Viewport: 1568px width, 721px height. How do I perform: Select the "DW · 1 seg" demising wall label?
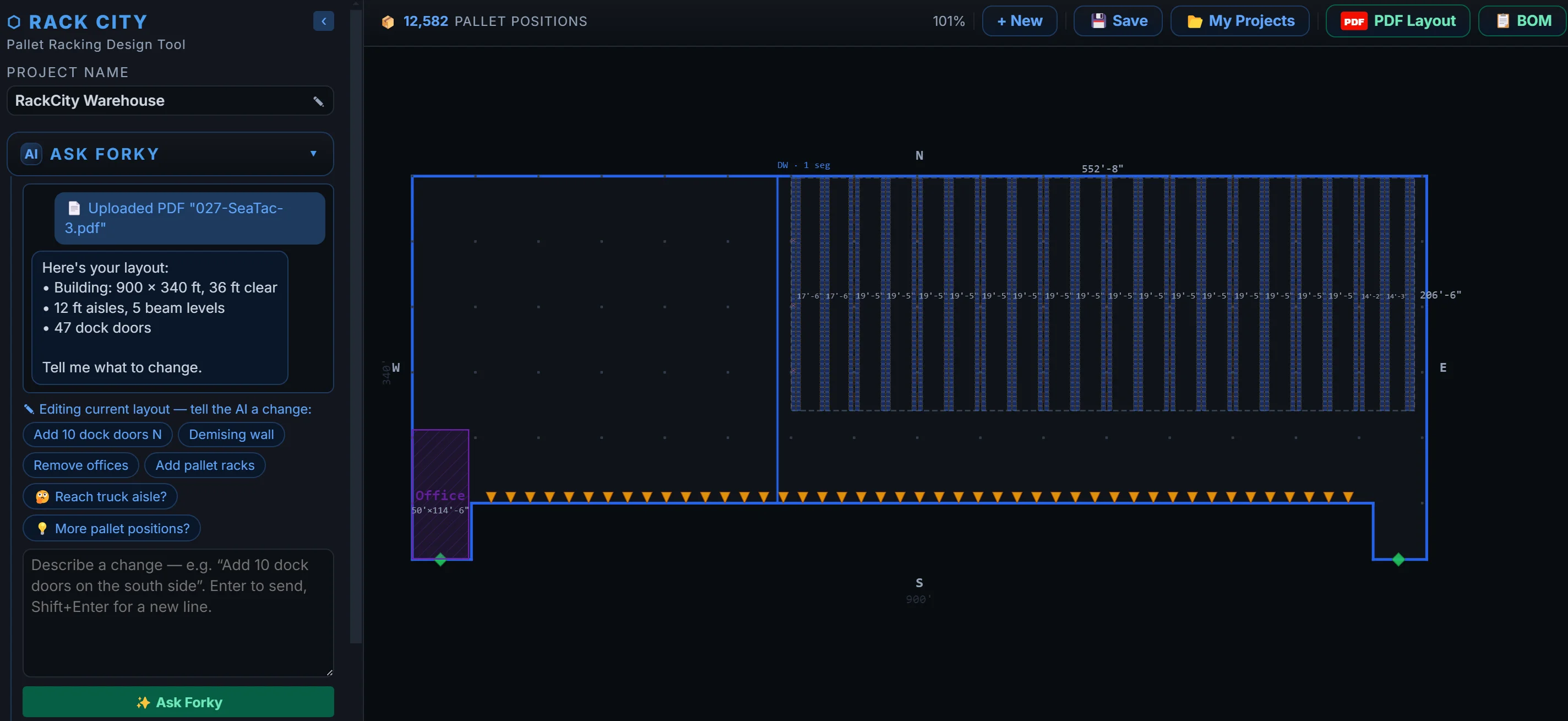click(803, 165)
